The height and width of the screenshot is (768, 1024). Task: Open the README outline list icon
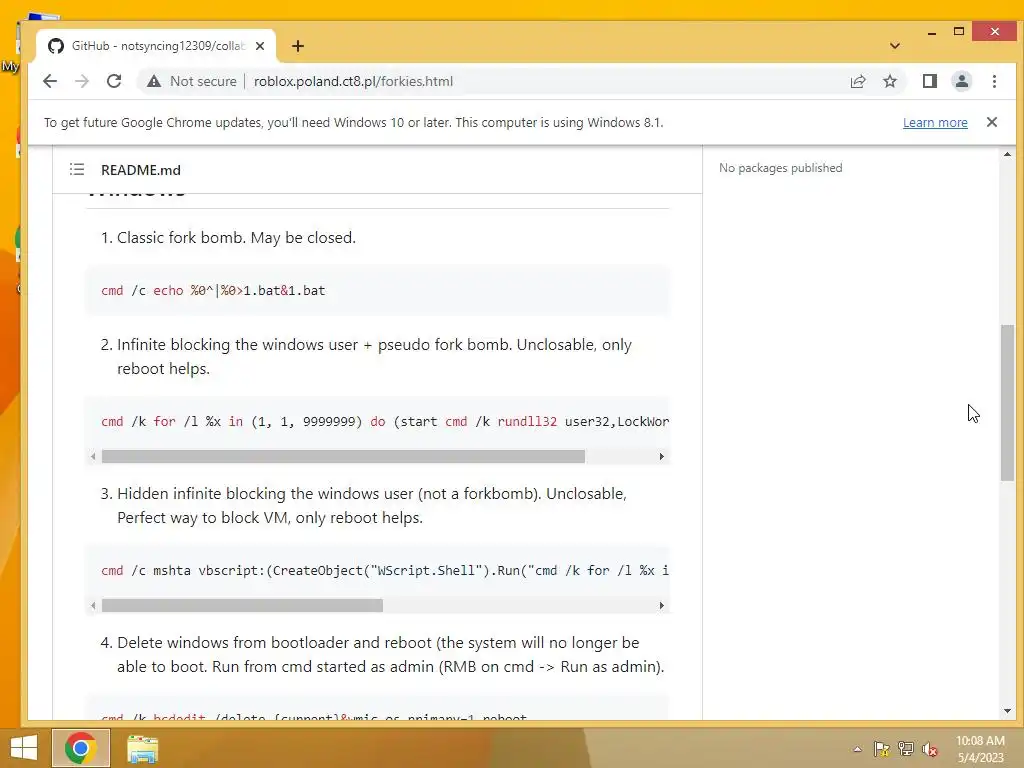(77, 170)
